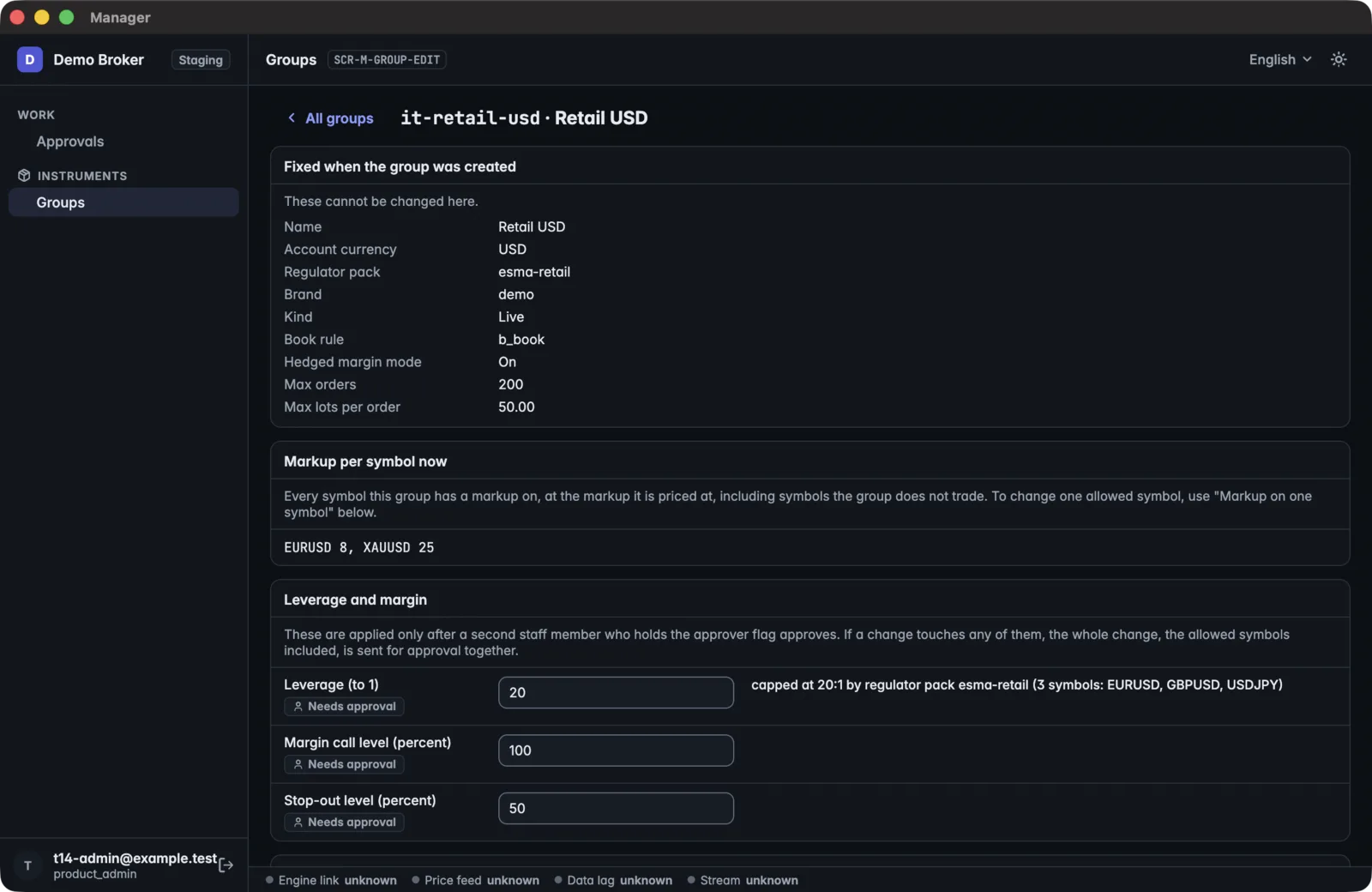Image resolution: width=1372 pixels, height=892 pixels.
Task: Click person icon in Leverage Needs approval badge
Action: (x=298, y=707)
